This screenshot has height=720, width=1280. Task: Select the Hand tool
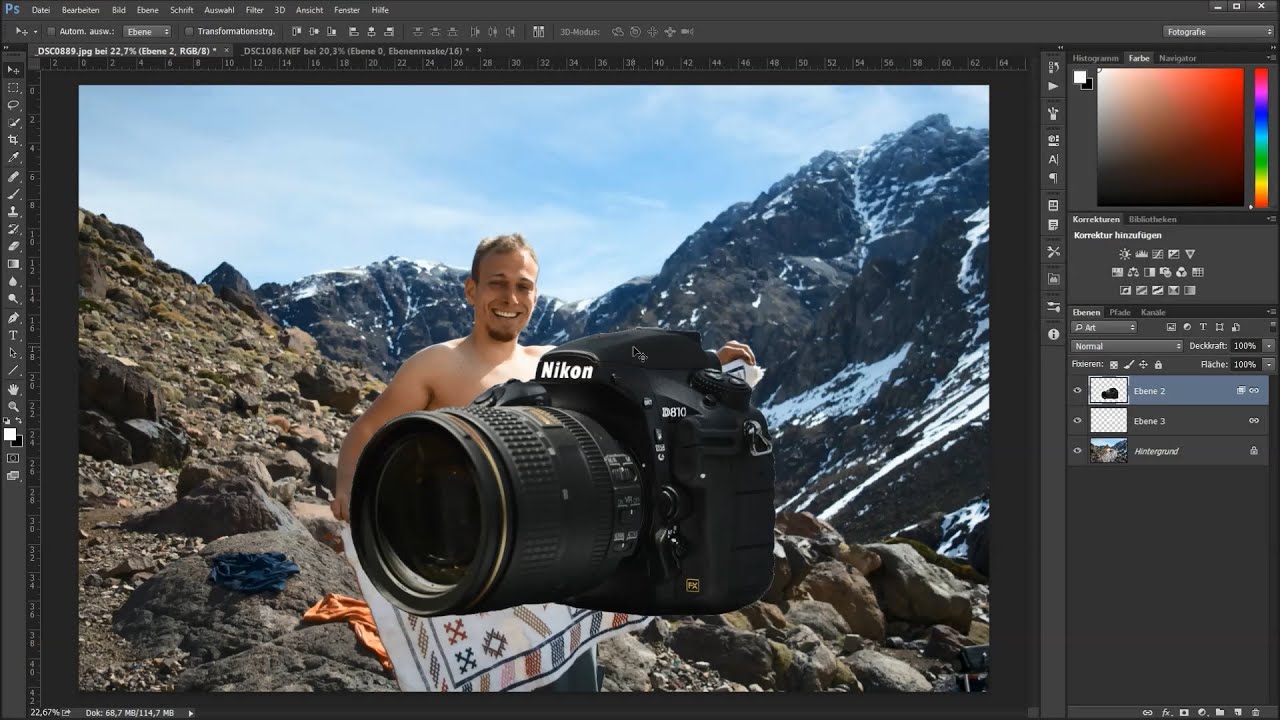[x=14, y=389]
